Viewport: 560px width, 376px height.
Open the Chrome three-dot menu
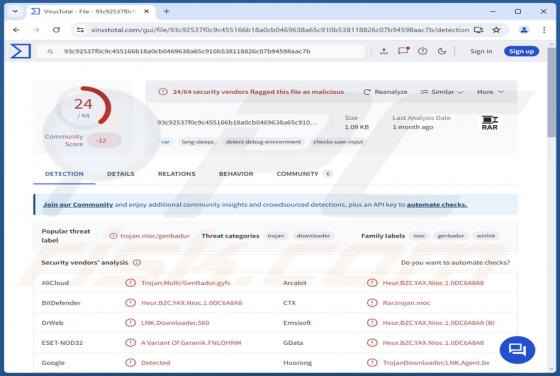click(x=544, y=30)
